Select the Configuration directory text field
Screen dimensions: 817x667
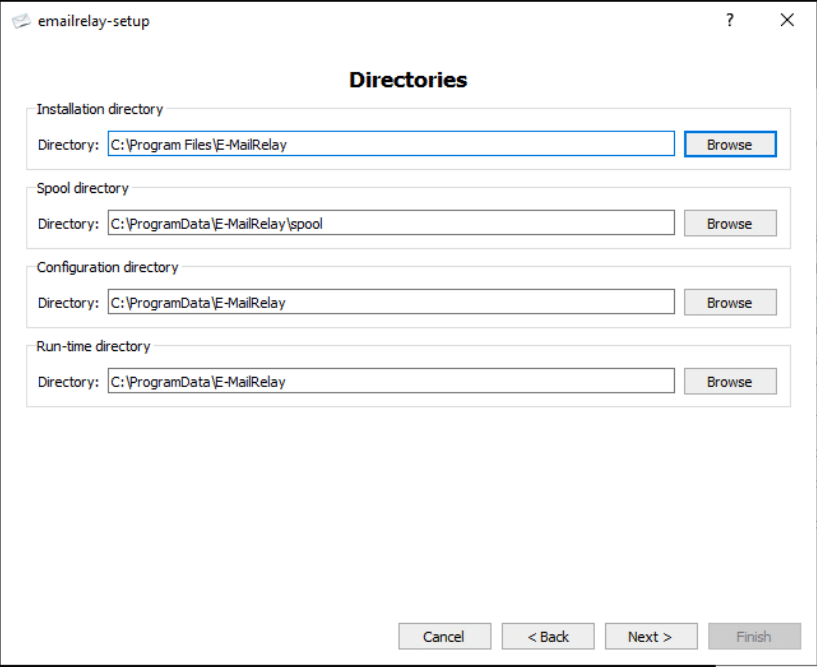point(391,302)
